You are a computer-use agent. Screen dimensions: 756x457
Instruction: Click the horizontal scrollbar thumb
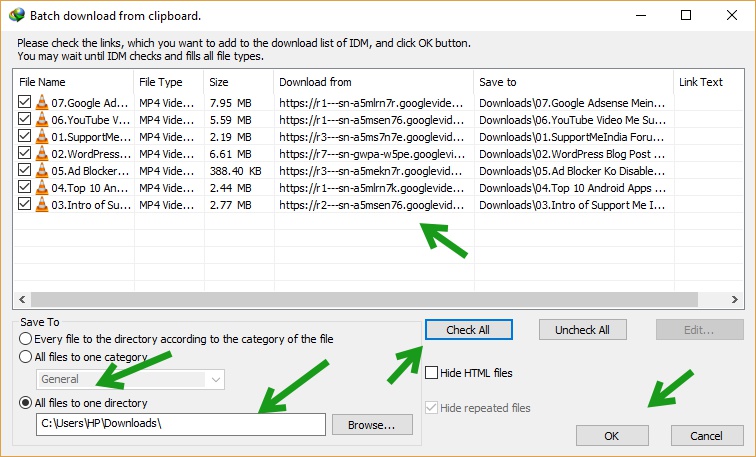(364, 299)
